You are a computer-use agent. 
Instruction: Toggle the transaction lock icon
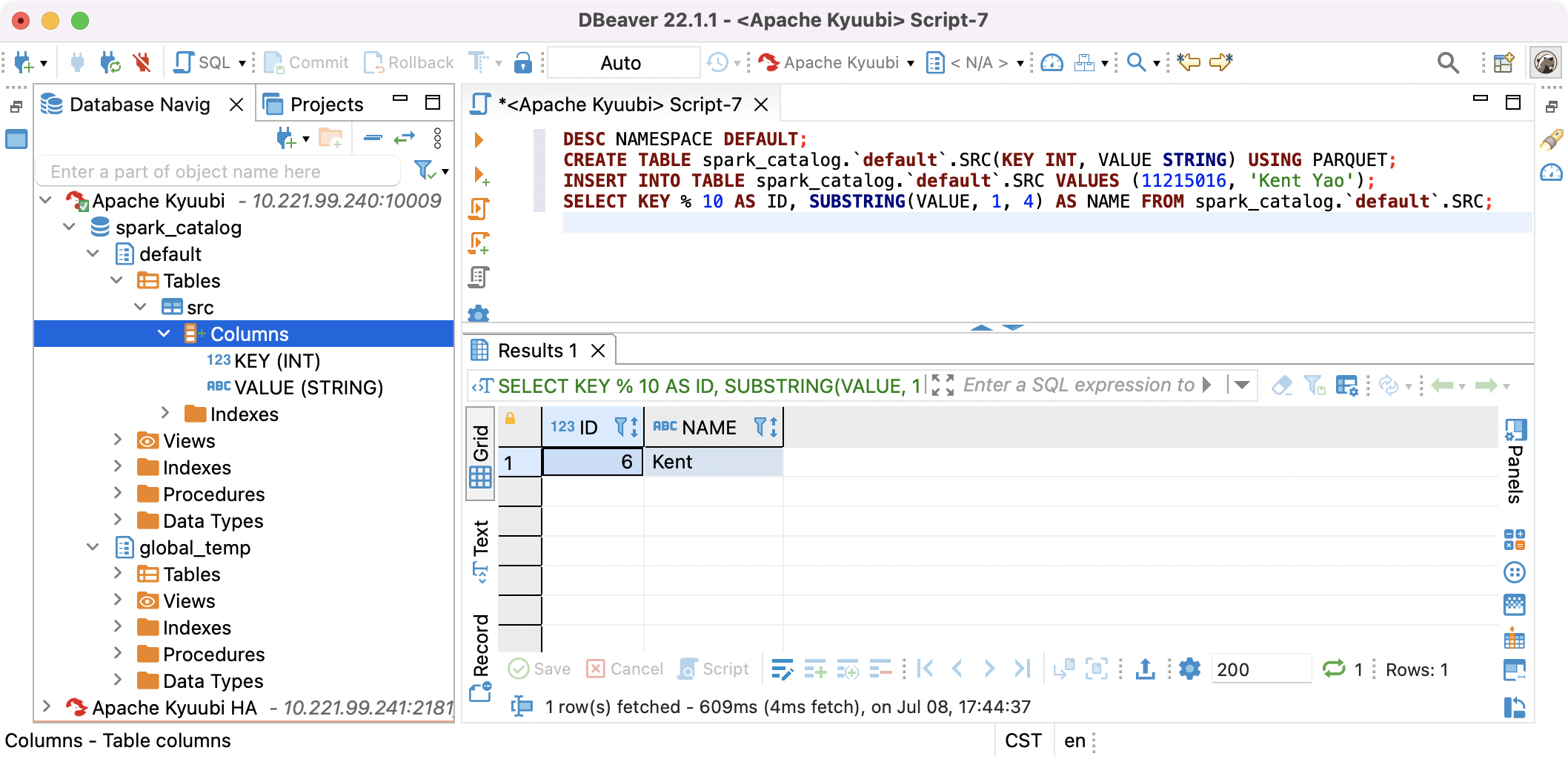point(523,63)
